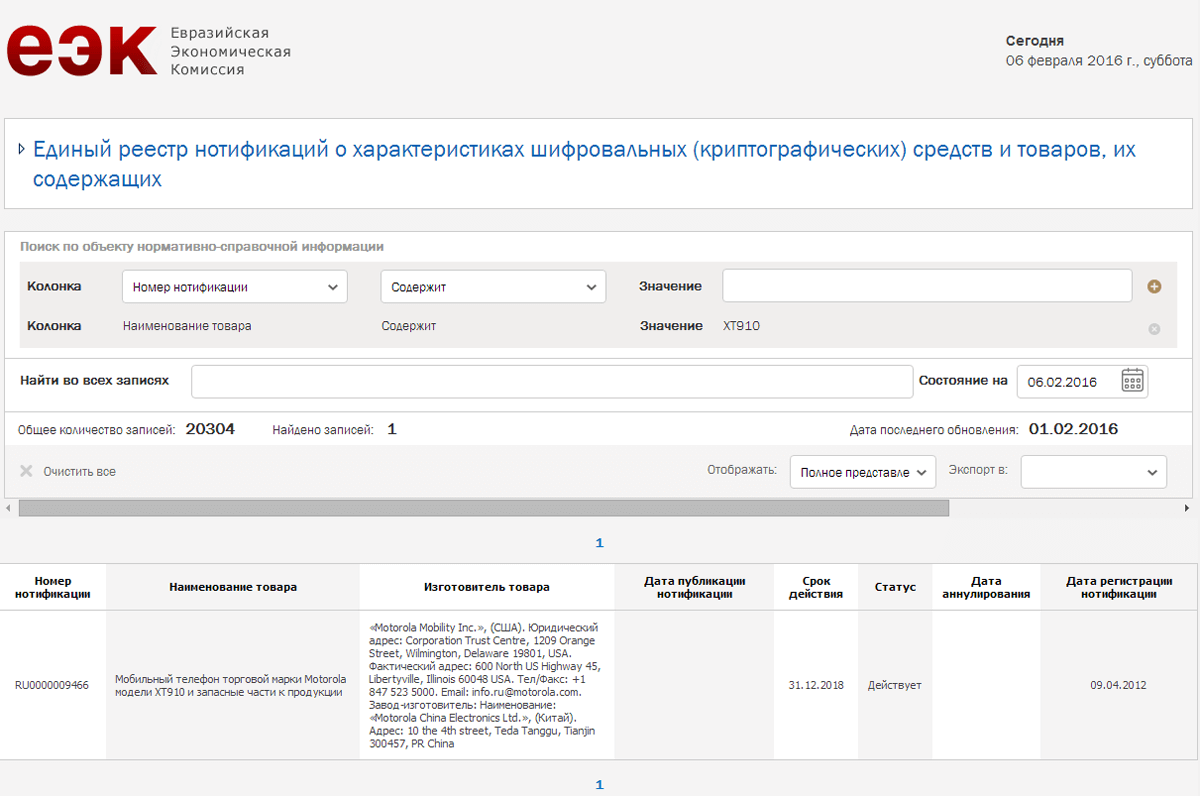Go to page 1 below the table
Screen dimensions: 1200x796
tap(600, 785)
